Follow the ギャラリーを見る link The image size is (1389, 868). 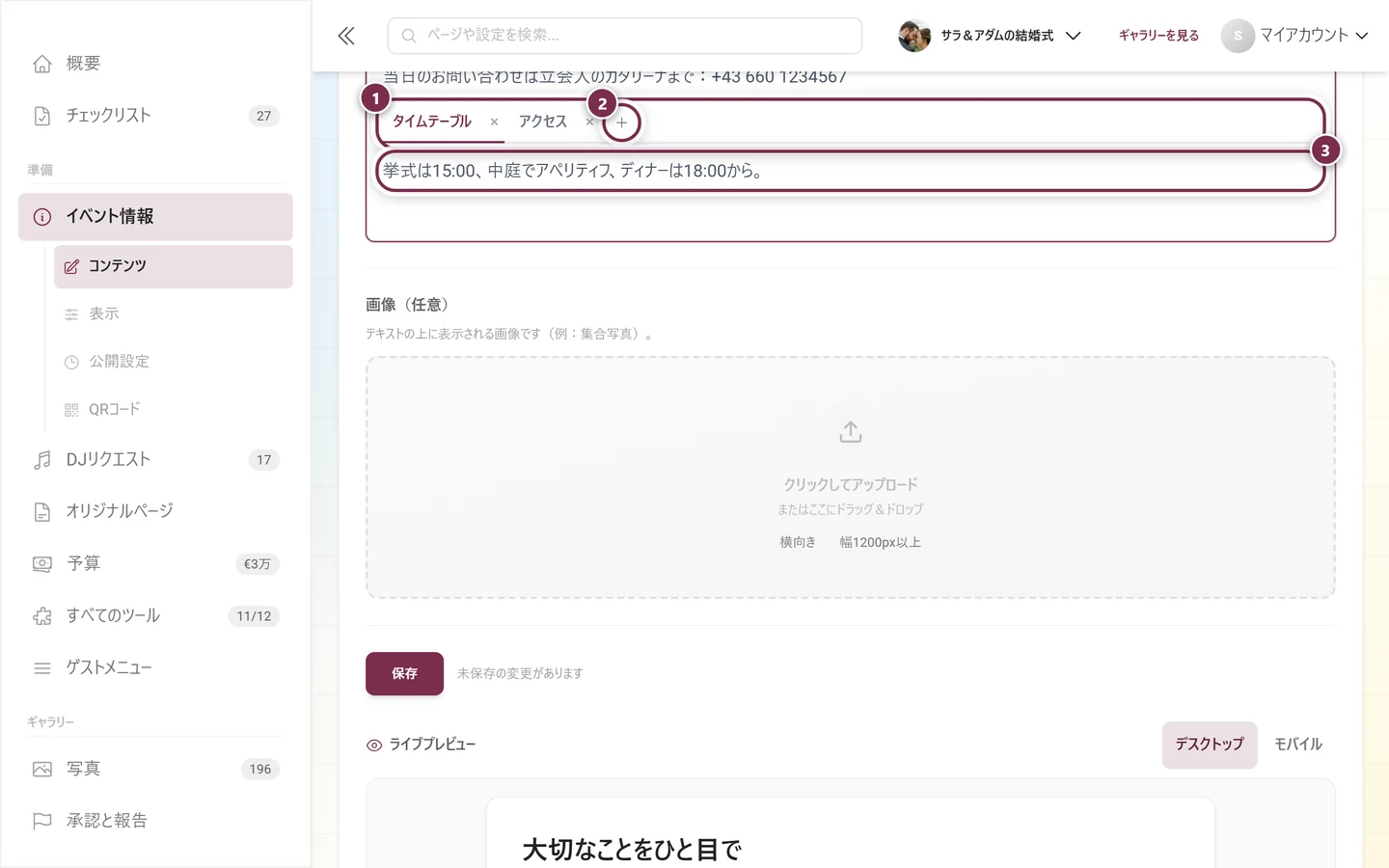(1158, 36)
